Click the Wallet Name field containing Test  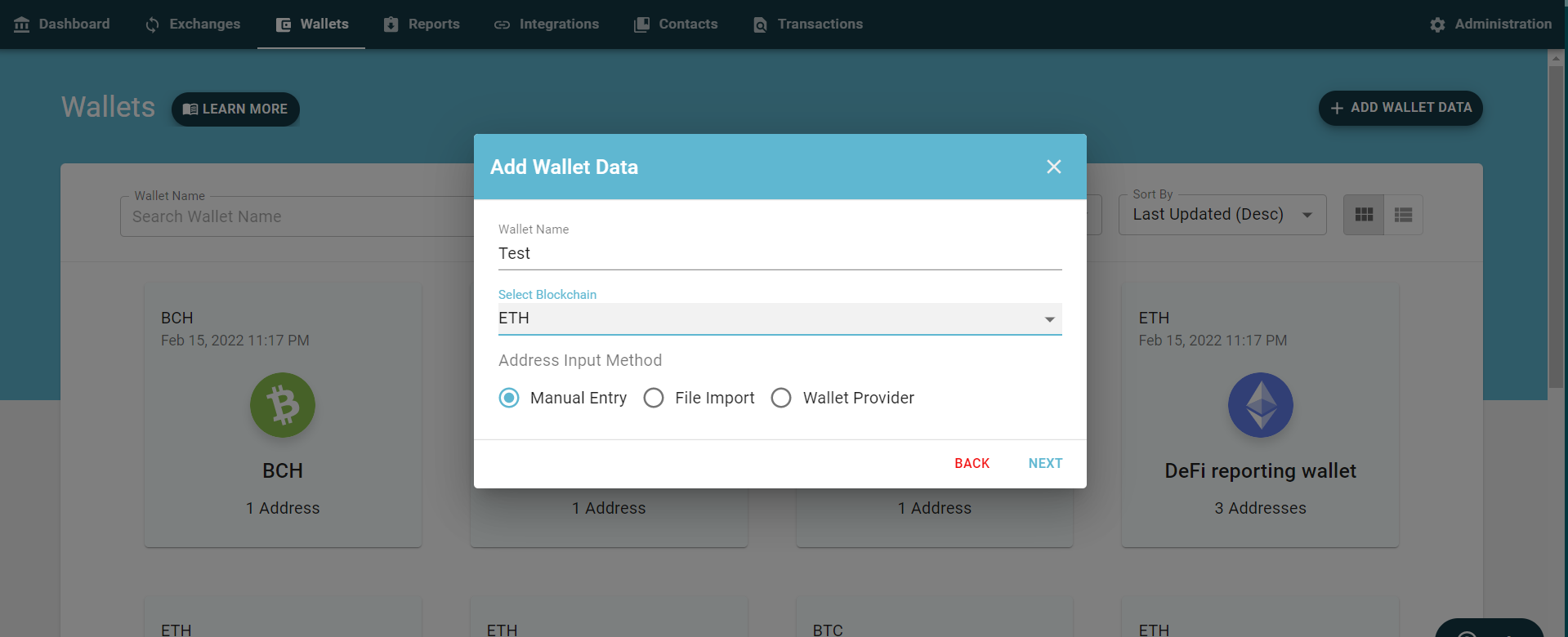coord(780,253)
